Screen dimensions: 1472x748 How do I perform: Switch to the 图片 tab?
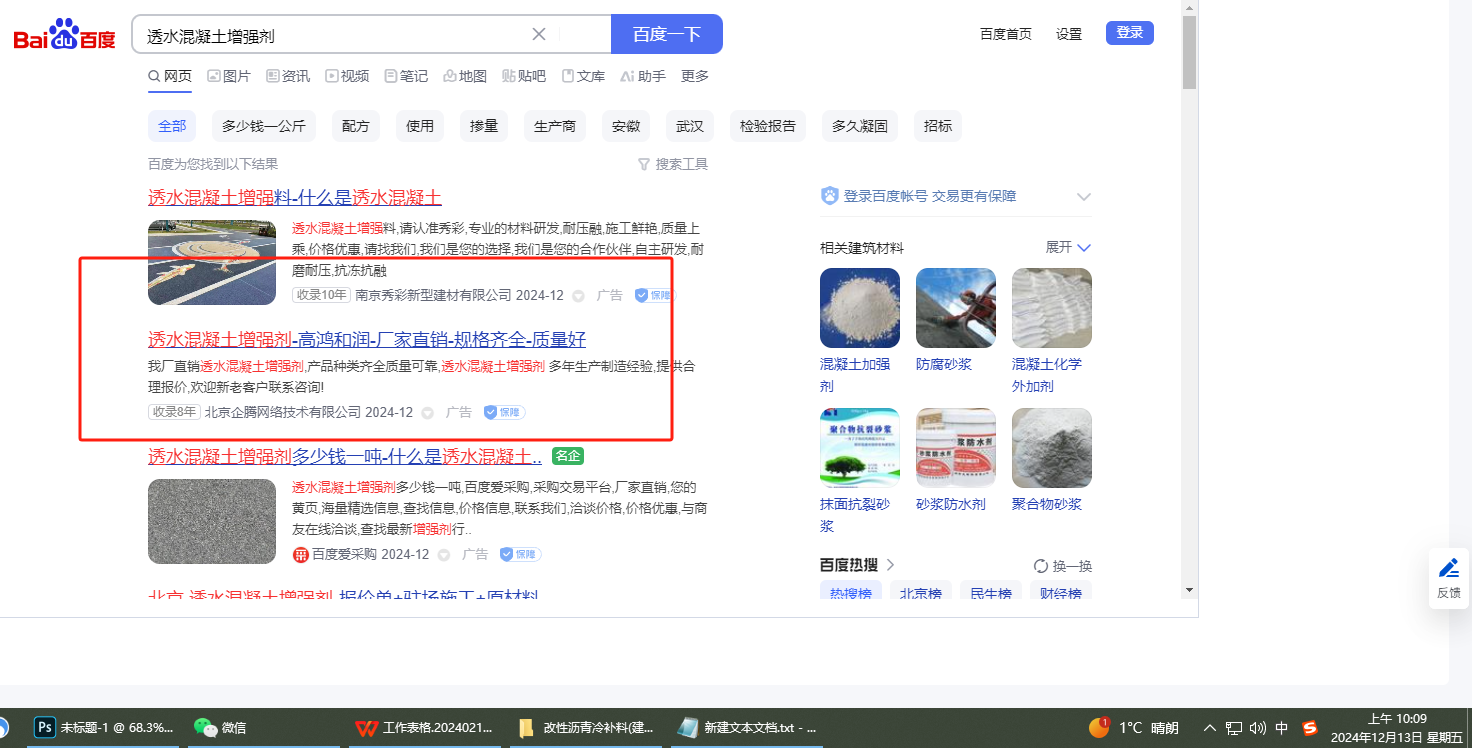tap(229, 76)
